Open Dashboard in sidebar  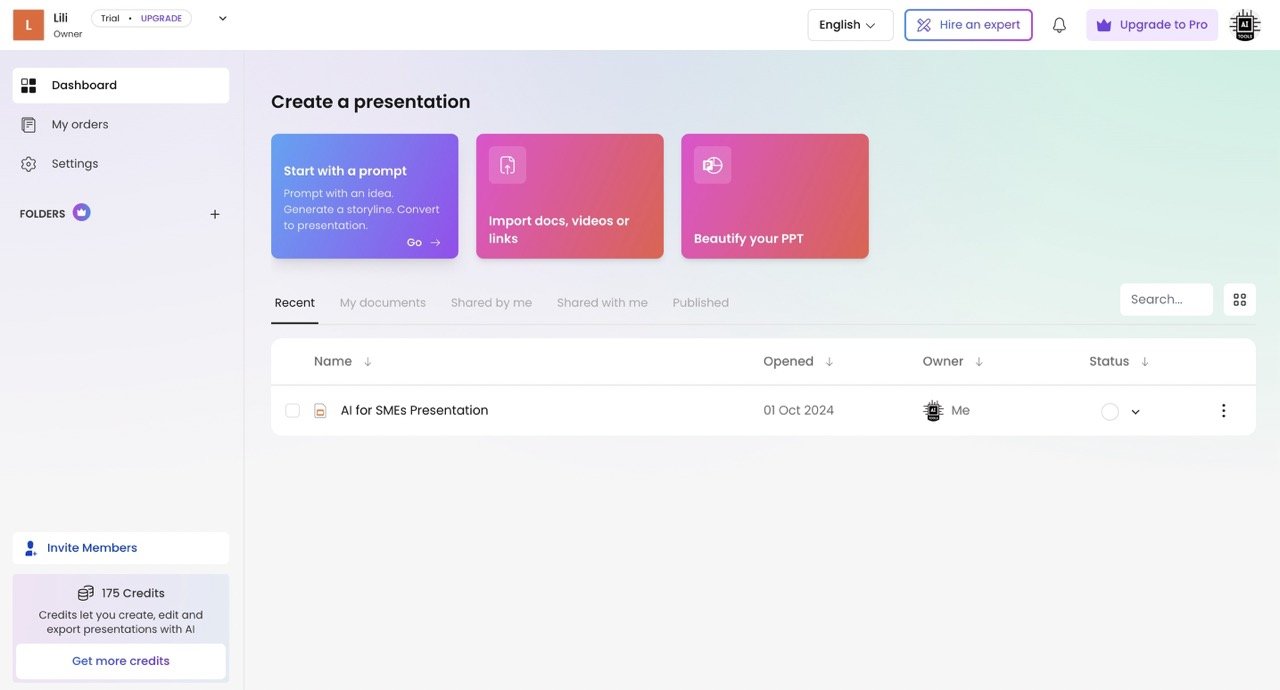click(121, 85)
